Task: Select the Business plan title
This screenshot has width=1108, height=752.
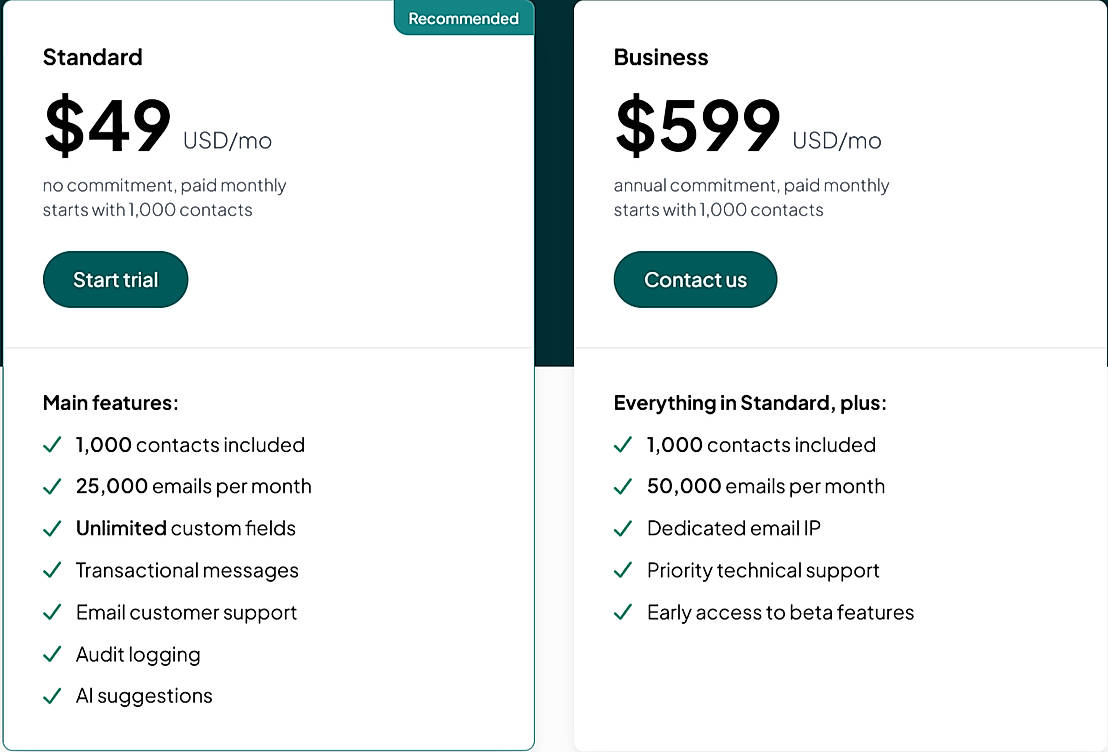Action: coord(660,57)
